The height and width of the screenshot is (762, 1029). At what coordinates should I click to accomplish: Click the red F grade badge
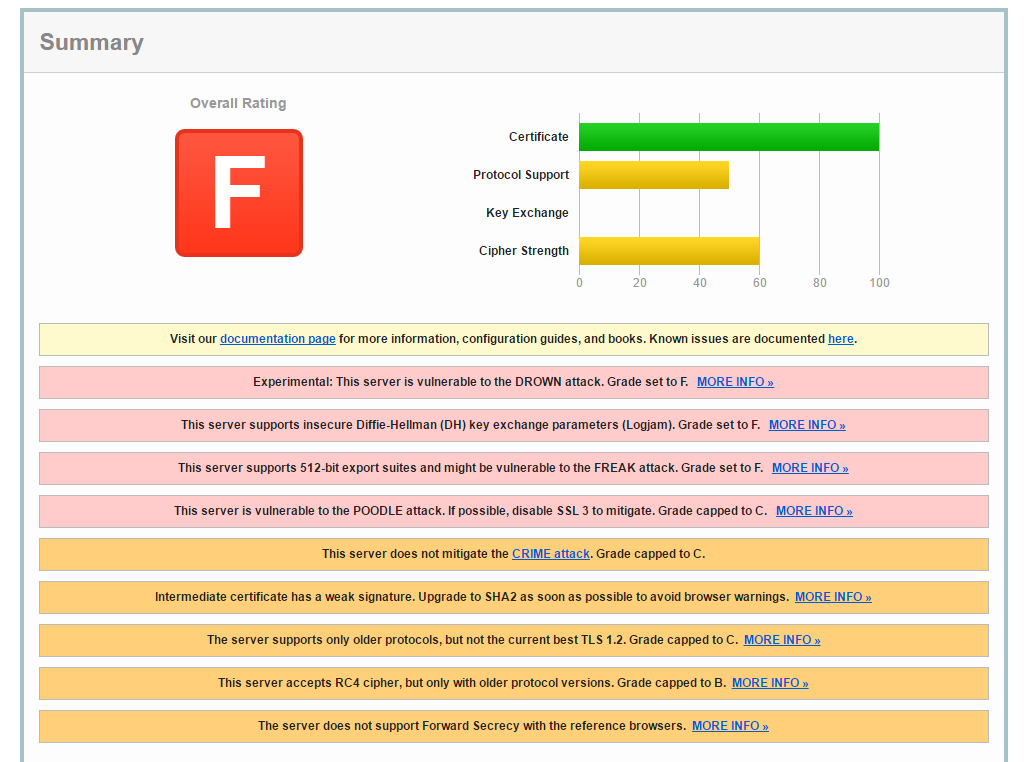(x=238, y=193)
